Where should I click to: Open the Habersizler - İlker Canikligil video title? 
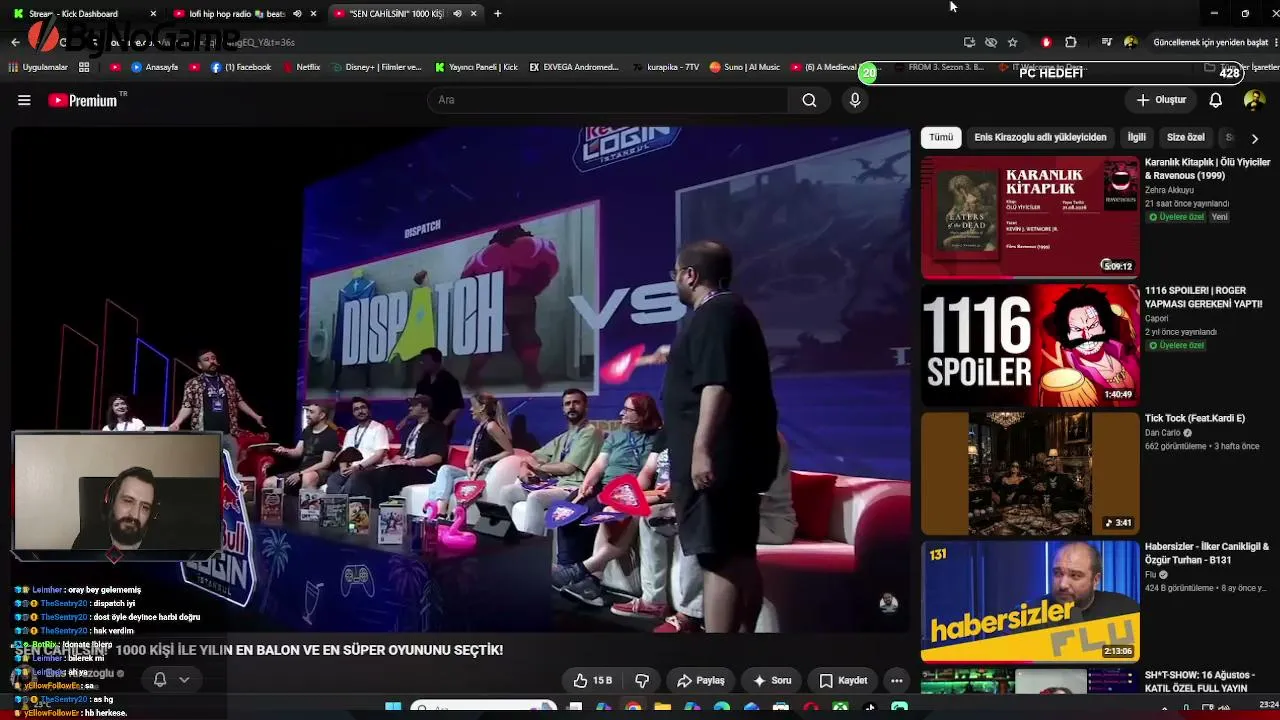coord(1207,553)
